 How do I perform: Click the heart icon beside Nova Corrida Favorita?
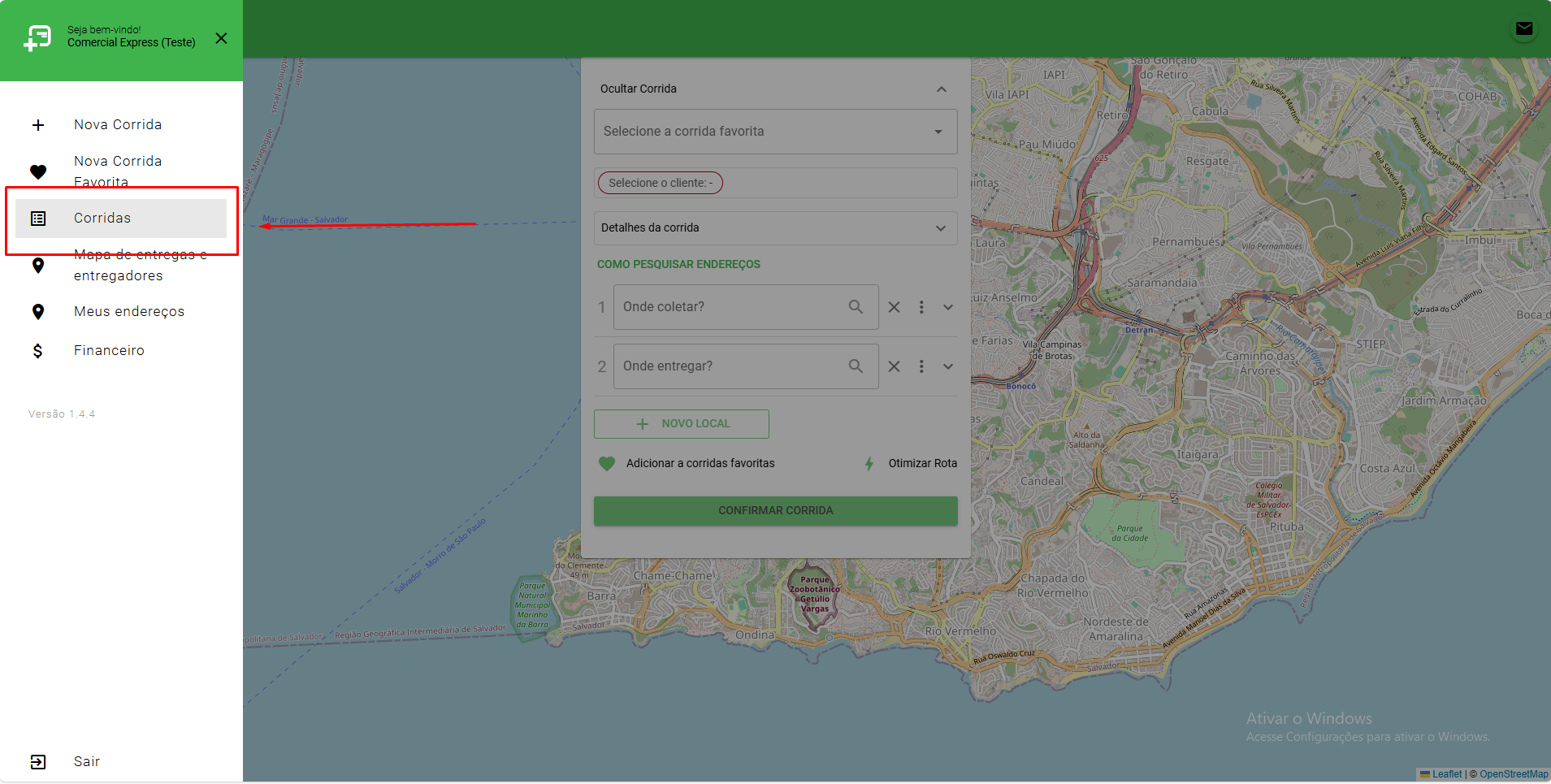(38, 171)
